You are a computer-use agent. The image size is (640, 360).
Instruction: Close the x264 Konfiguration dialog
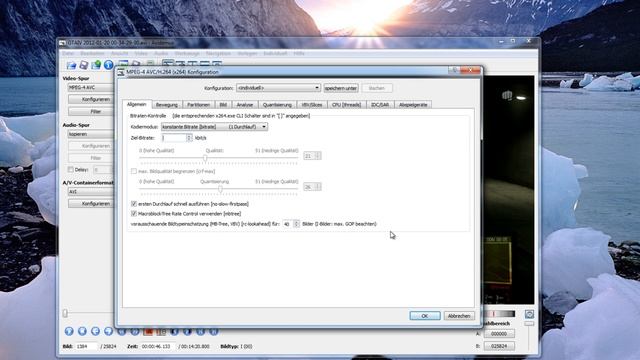tap(470, 71)
